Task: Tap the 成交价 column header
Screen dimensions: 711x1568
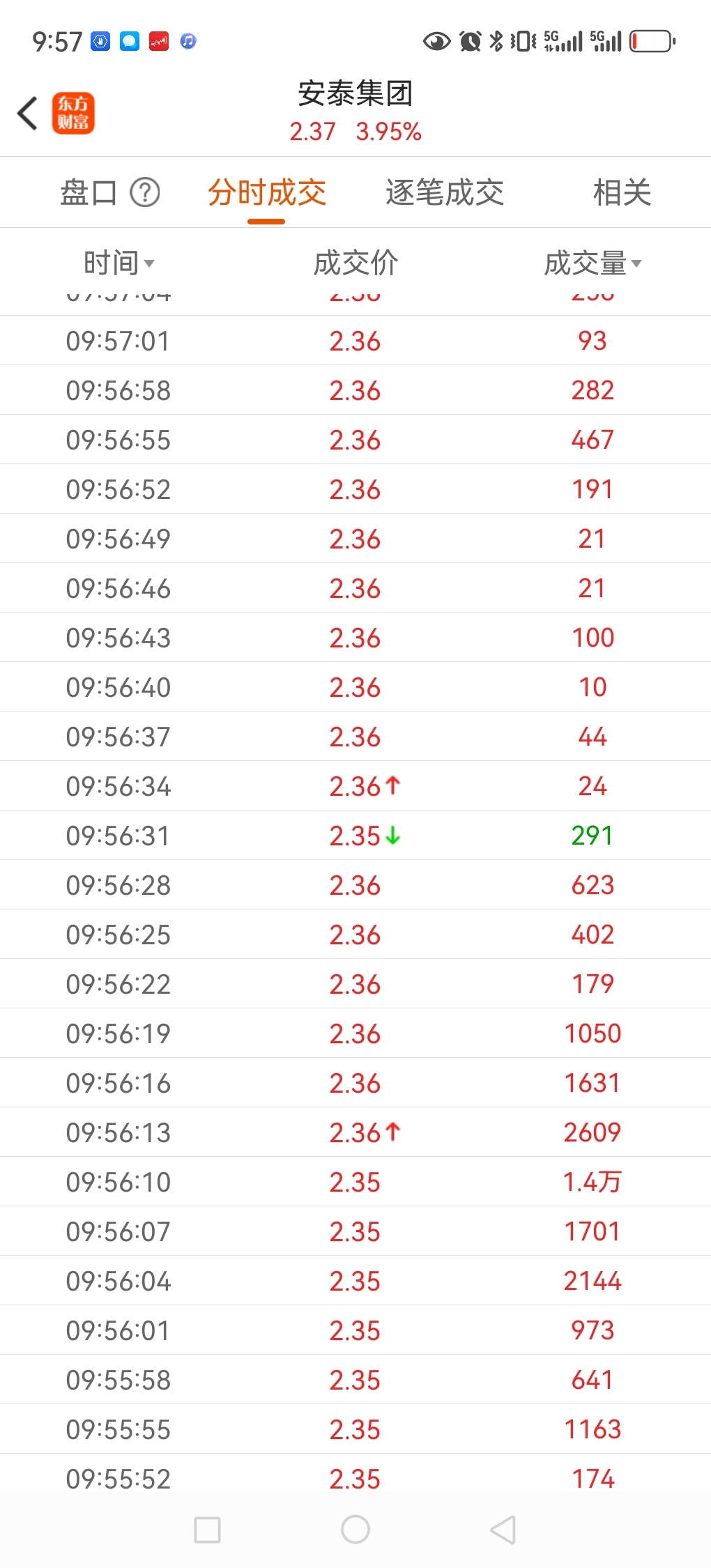Action: coord(355,263)
